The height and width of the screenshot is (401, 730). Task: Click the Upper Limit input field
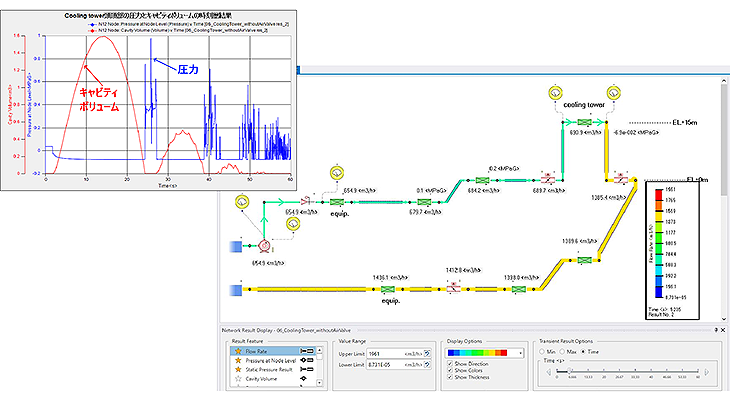coord(395,354)
